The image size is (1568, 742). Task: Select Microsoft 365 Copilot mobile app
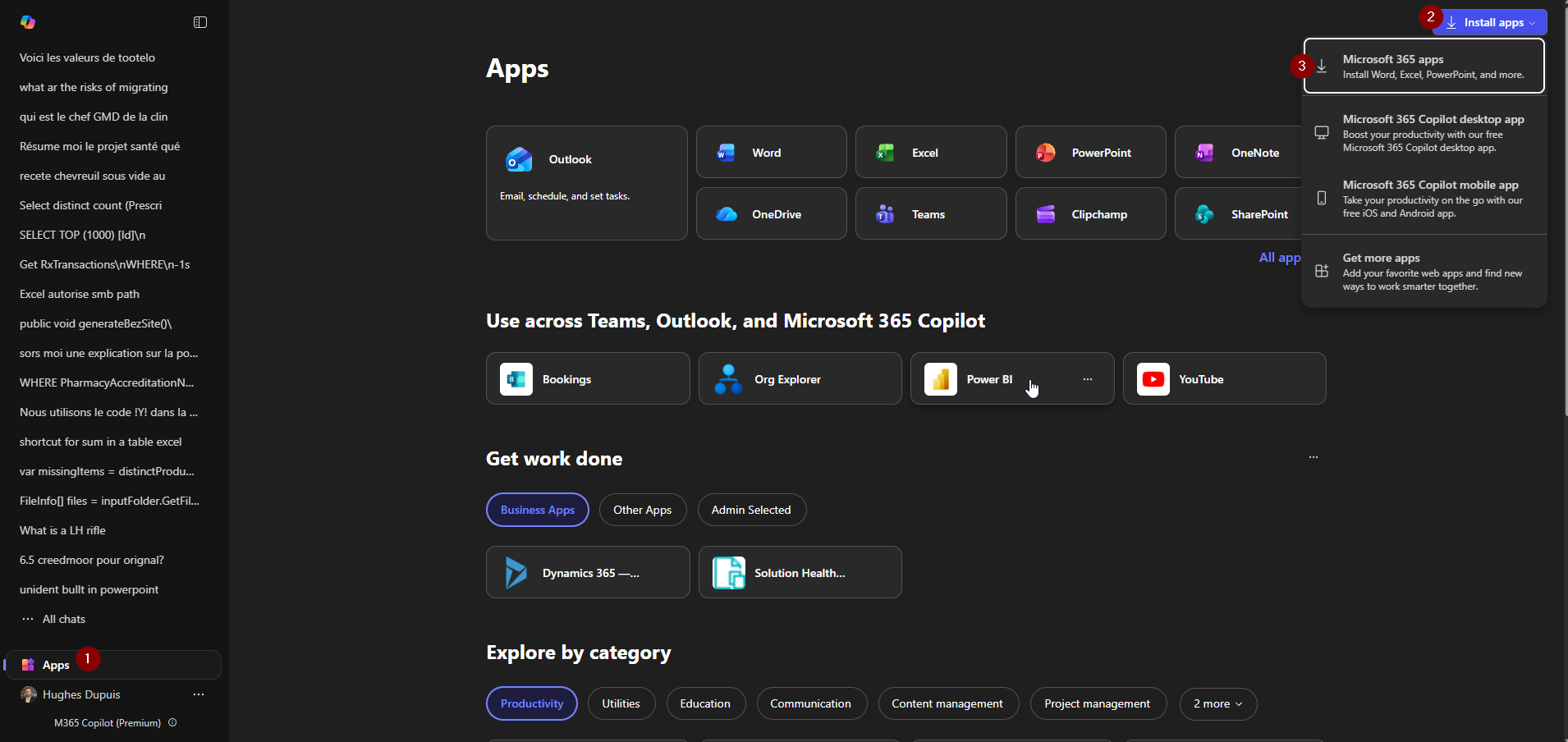1424,199
